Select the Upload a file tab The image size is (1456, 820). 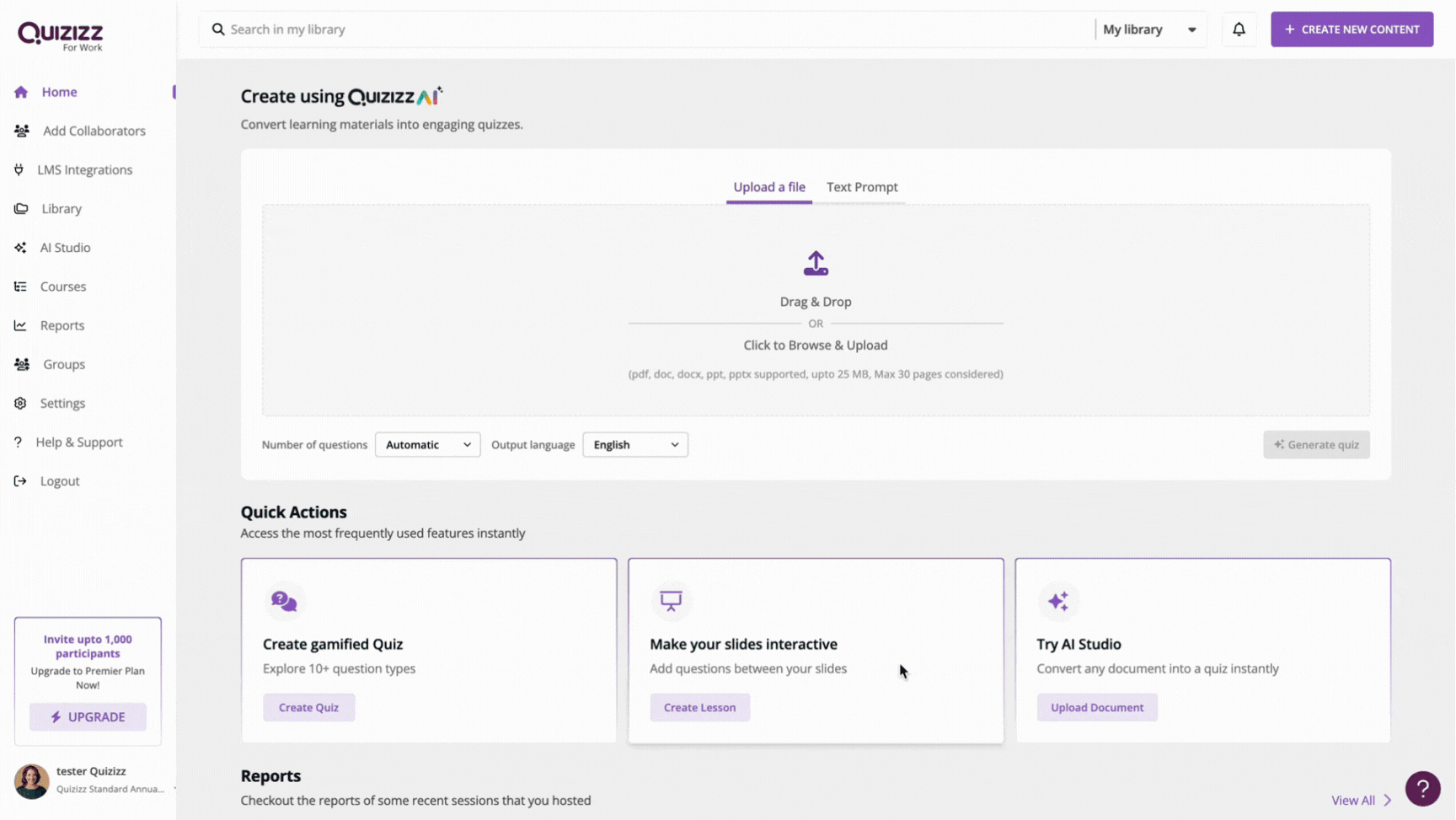[769, 187]
